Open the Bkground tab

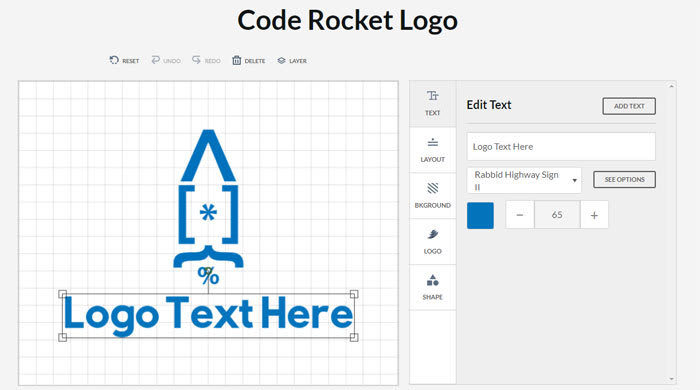pyautogui.click(x=432, y=195)
